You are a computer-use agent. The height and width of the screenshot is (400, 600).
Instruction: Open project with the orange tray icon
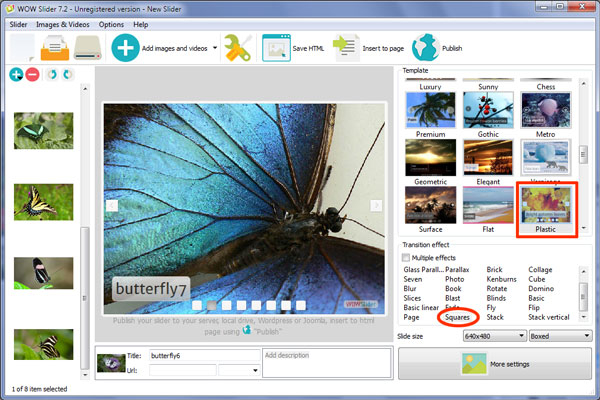(x=55, y=48)
